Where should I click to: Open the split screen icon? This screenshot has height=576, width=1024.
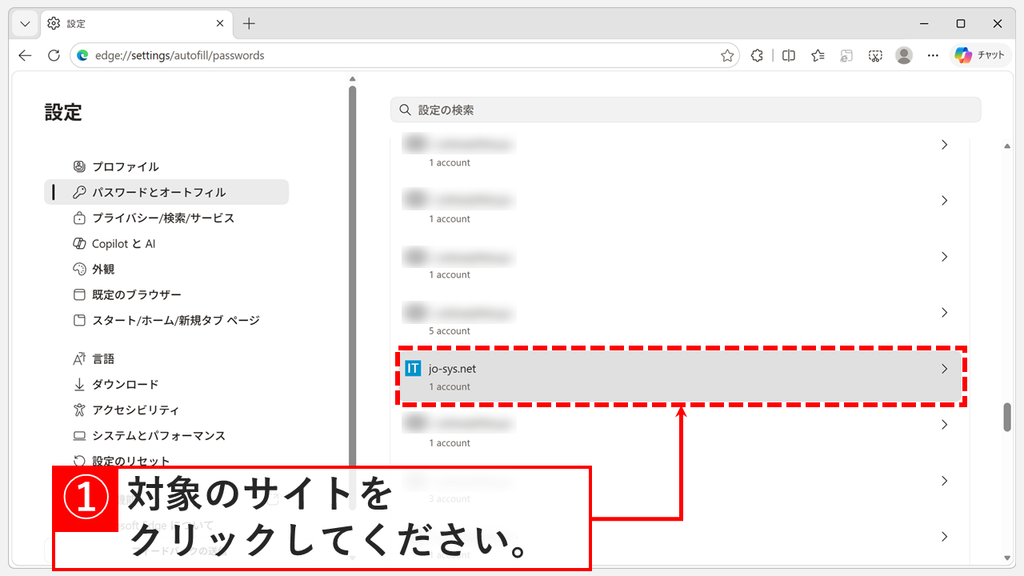coord(788,56)
